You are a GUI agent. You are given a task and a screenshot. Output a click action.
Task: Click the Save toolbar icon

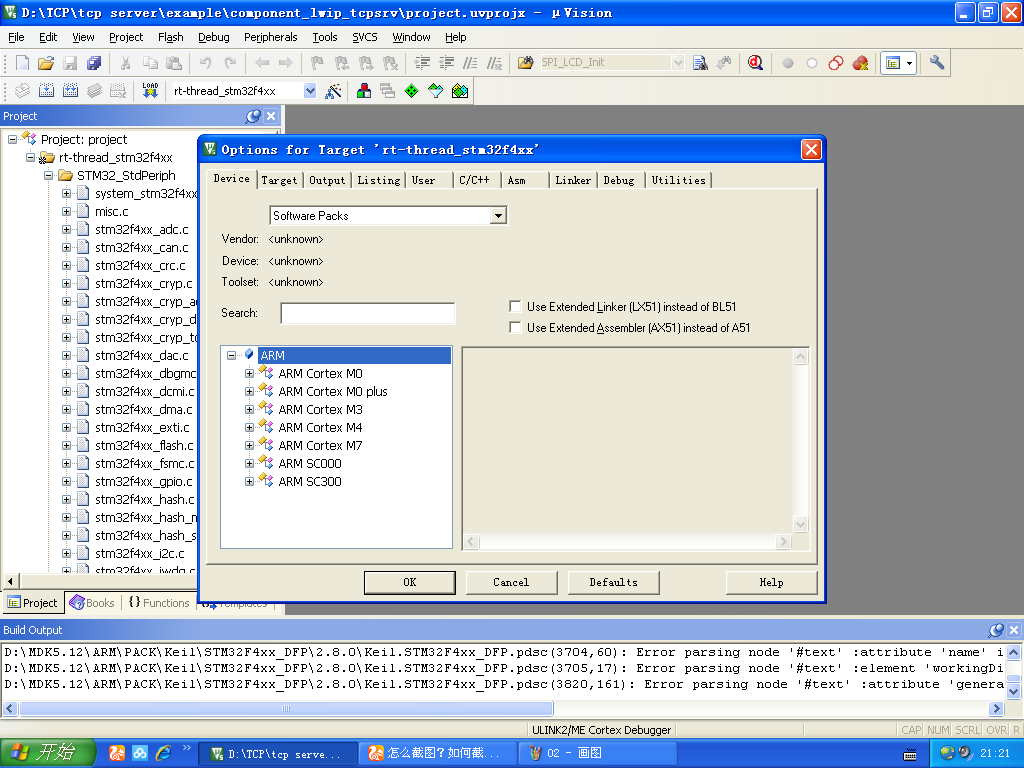(70, 63)
